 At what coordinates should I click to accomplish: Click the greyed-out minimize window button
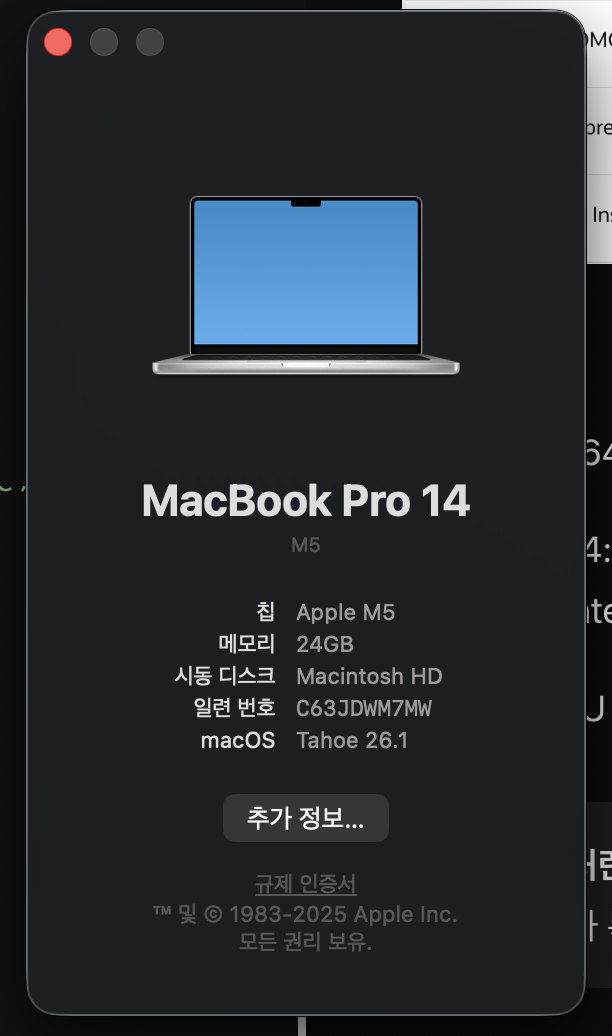104,42
